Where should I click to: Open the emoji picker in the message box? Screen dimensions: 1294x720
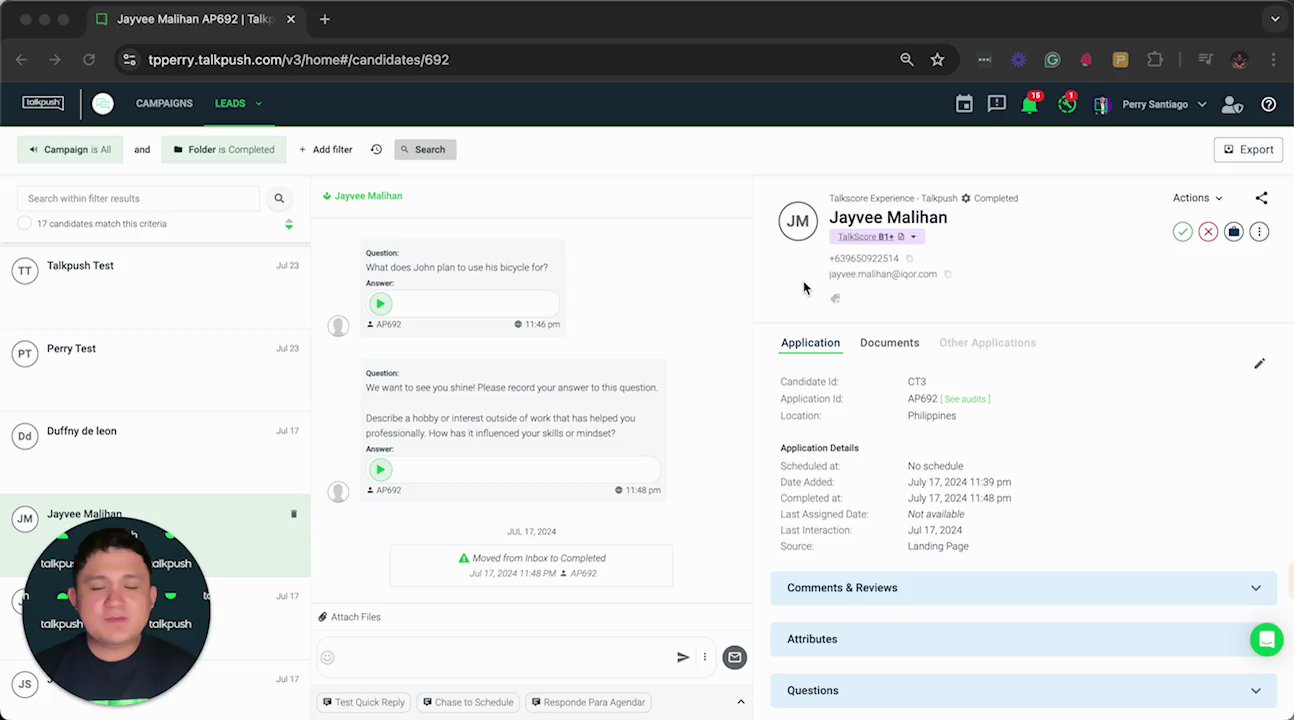(x=327, y=657)
